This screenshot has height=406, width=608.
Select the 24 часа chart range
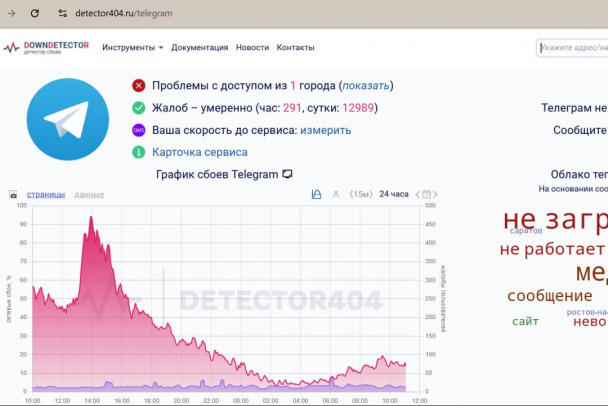394,194
